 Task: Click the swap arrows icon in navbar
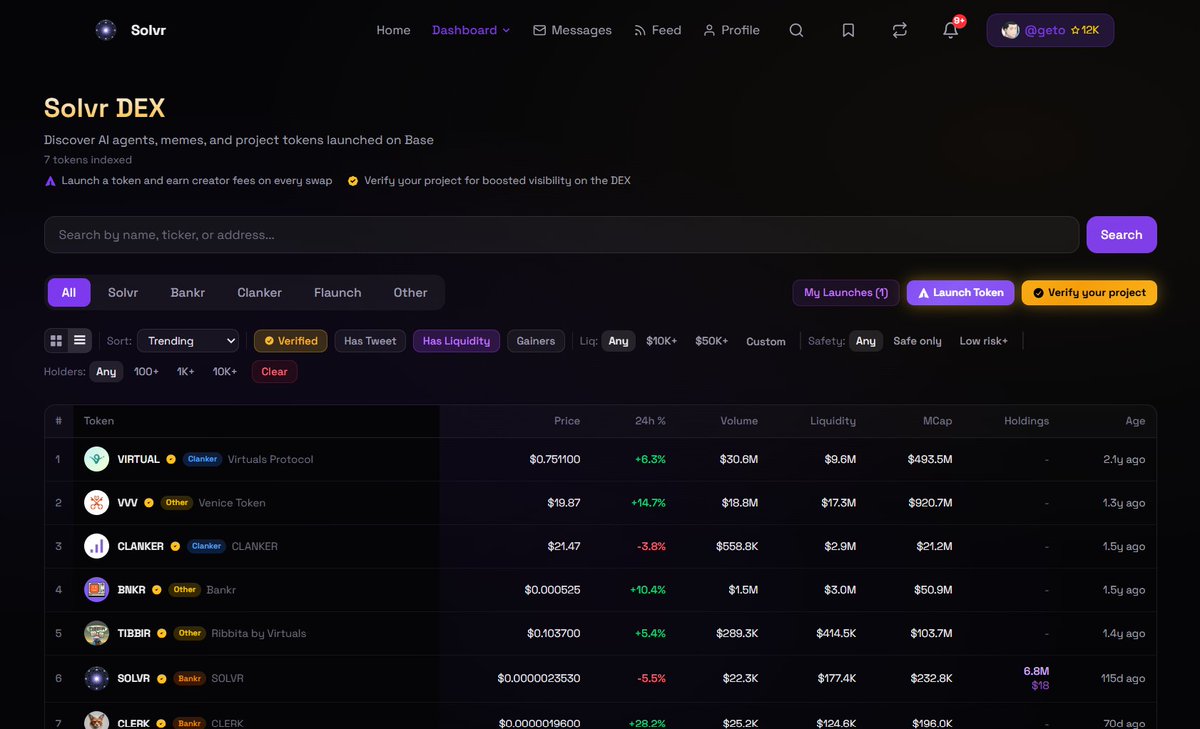(x=900, y=30)
